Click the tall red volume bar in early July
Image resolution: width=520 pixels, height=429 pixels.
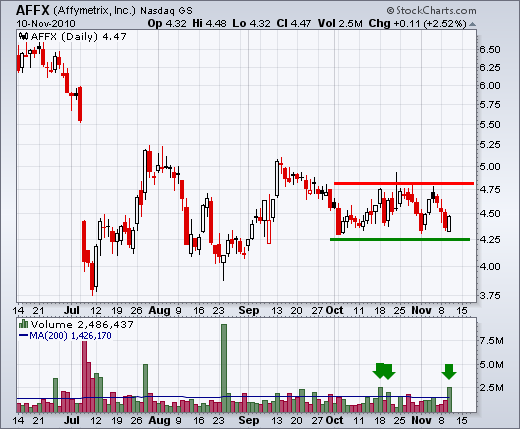point(84,377)
